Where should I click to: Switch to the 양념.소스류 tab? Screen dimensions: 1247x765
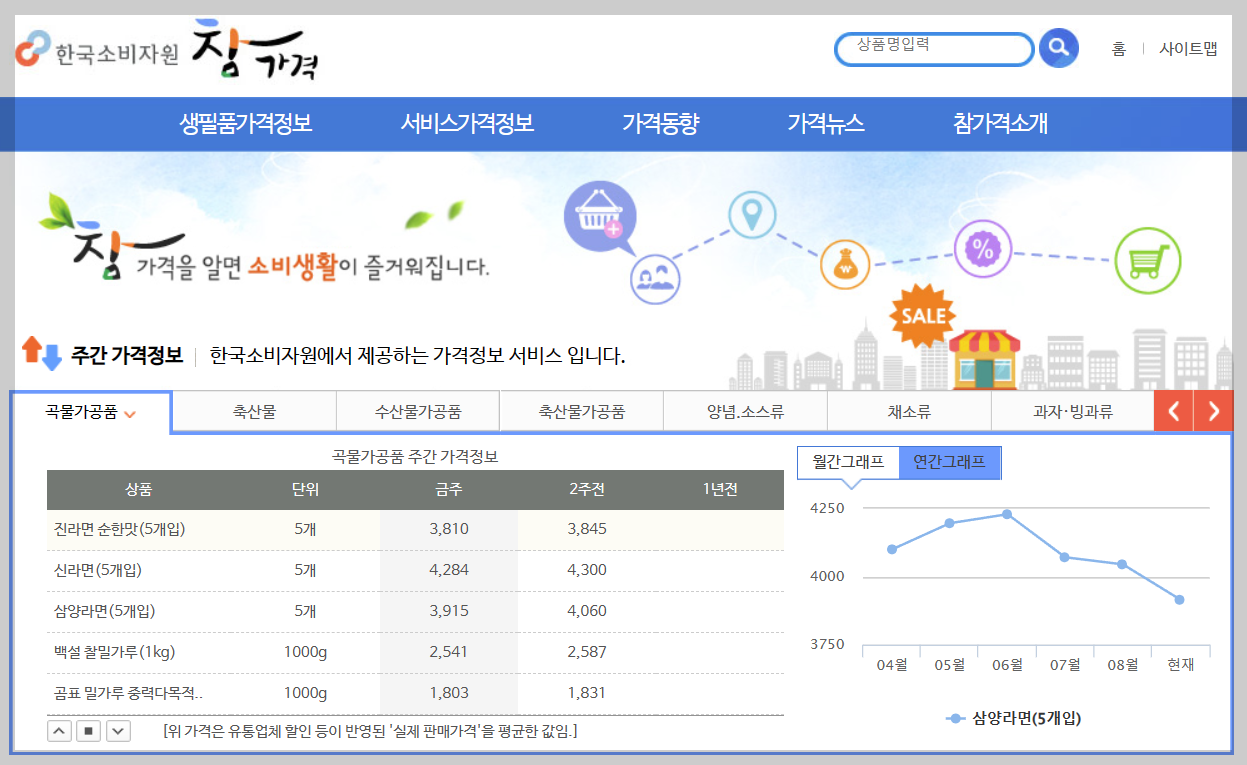745,411
